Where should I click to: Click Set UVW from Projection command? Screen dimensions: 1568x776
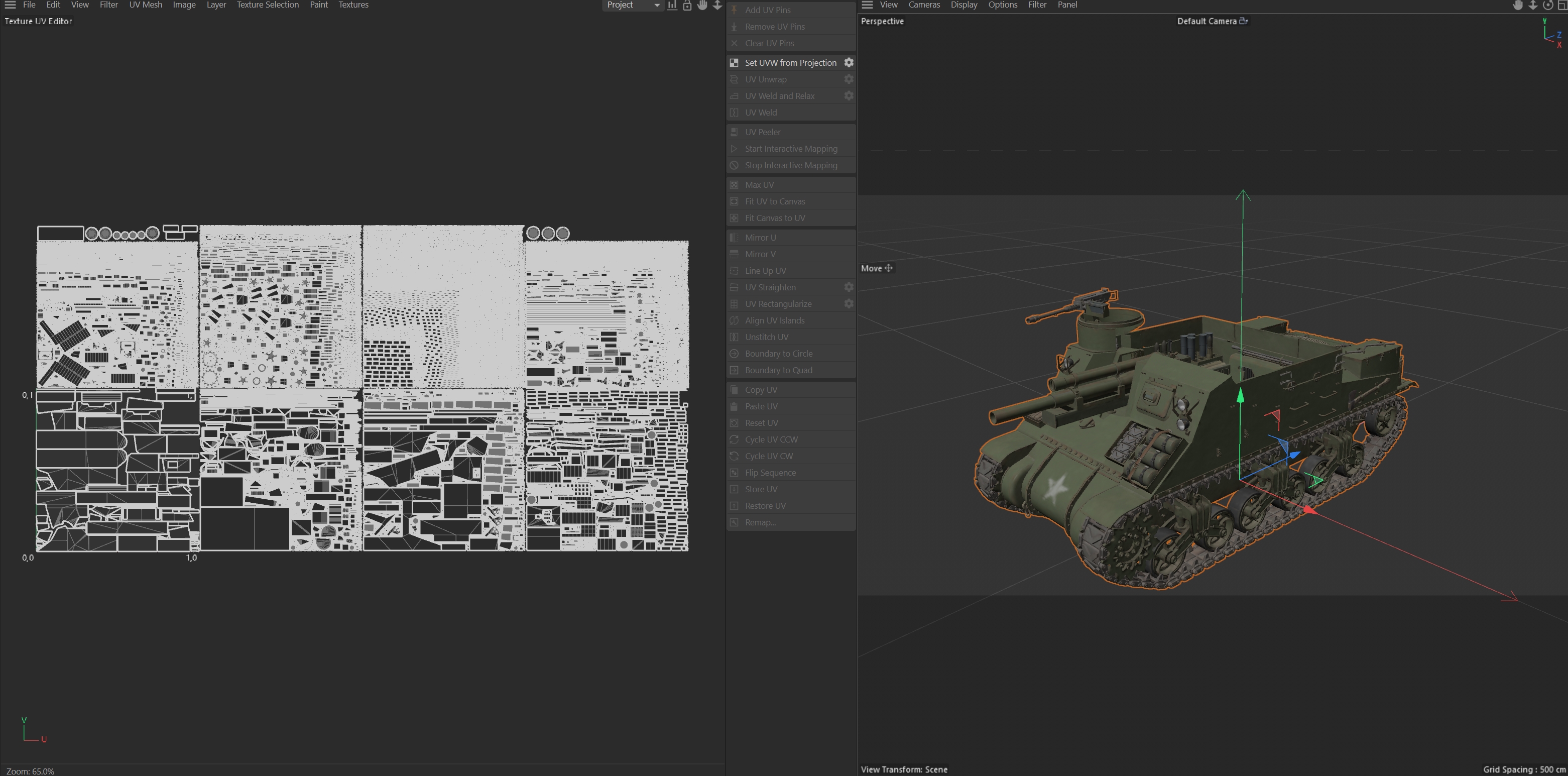[x=790, y=63]
